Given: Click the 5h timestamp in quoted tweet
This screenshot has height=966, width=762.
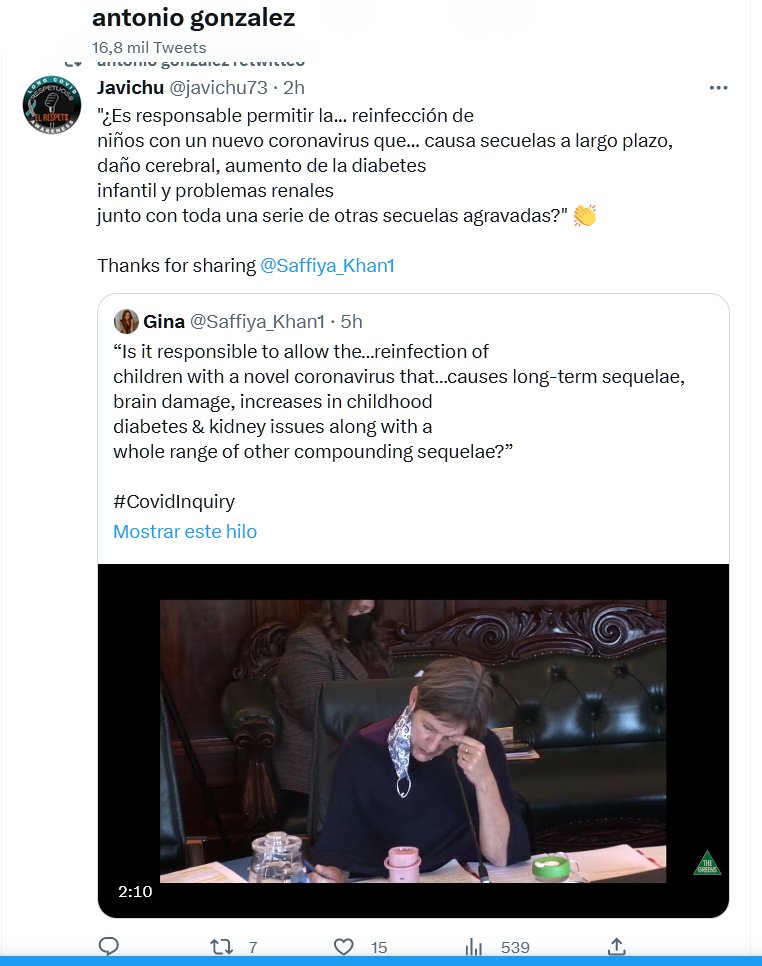Looking at the screenshot, I should click(x=351, y=321).
